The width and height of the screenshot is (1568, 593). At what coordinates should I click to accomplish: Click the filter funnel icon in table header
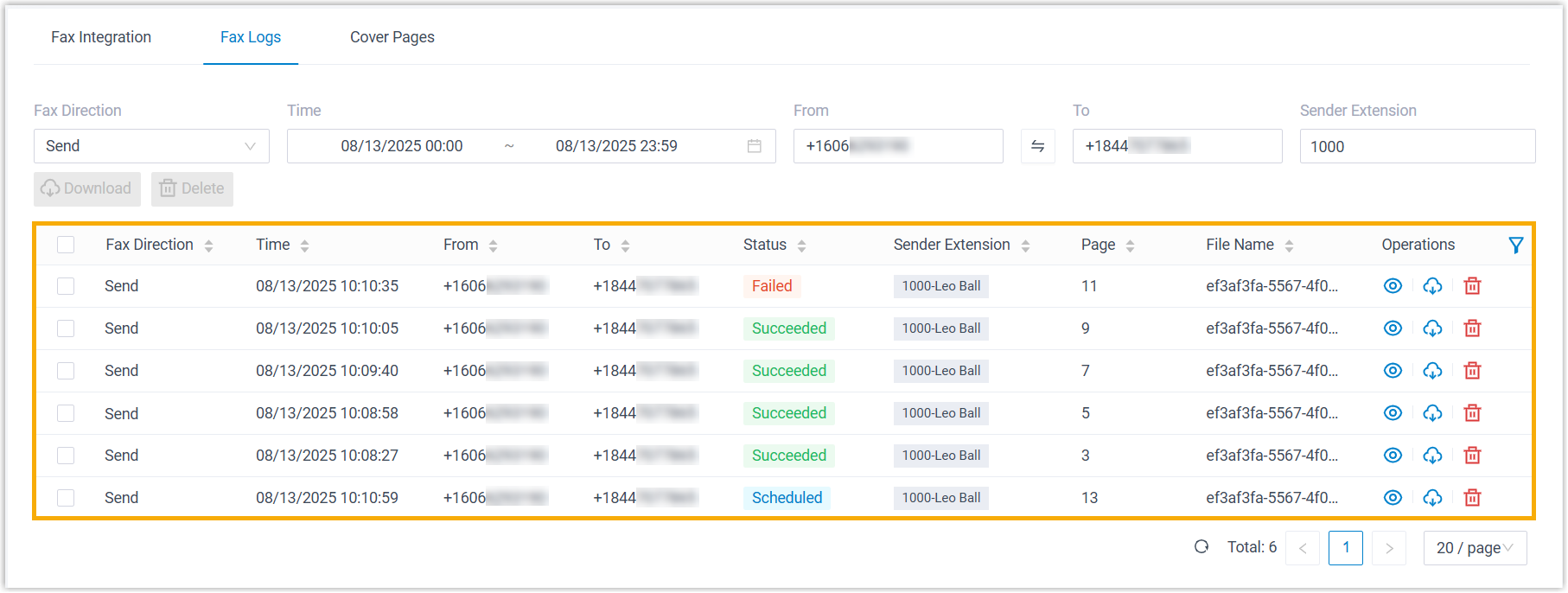(x=1515, y=245)
